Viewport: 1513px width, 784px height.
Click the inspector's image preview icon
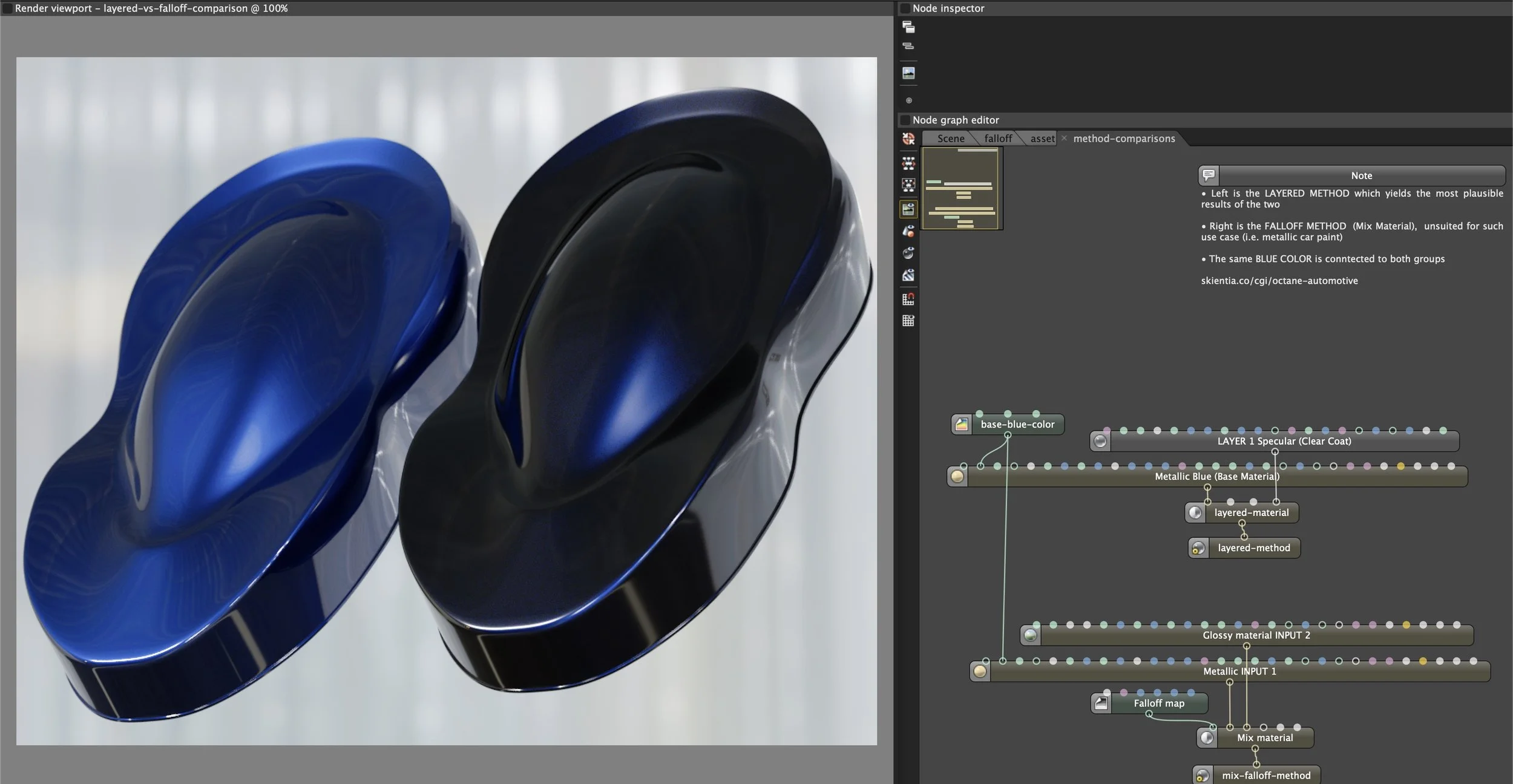point(908,73)
